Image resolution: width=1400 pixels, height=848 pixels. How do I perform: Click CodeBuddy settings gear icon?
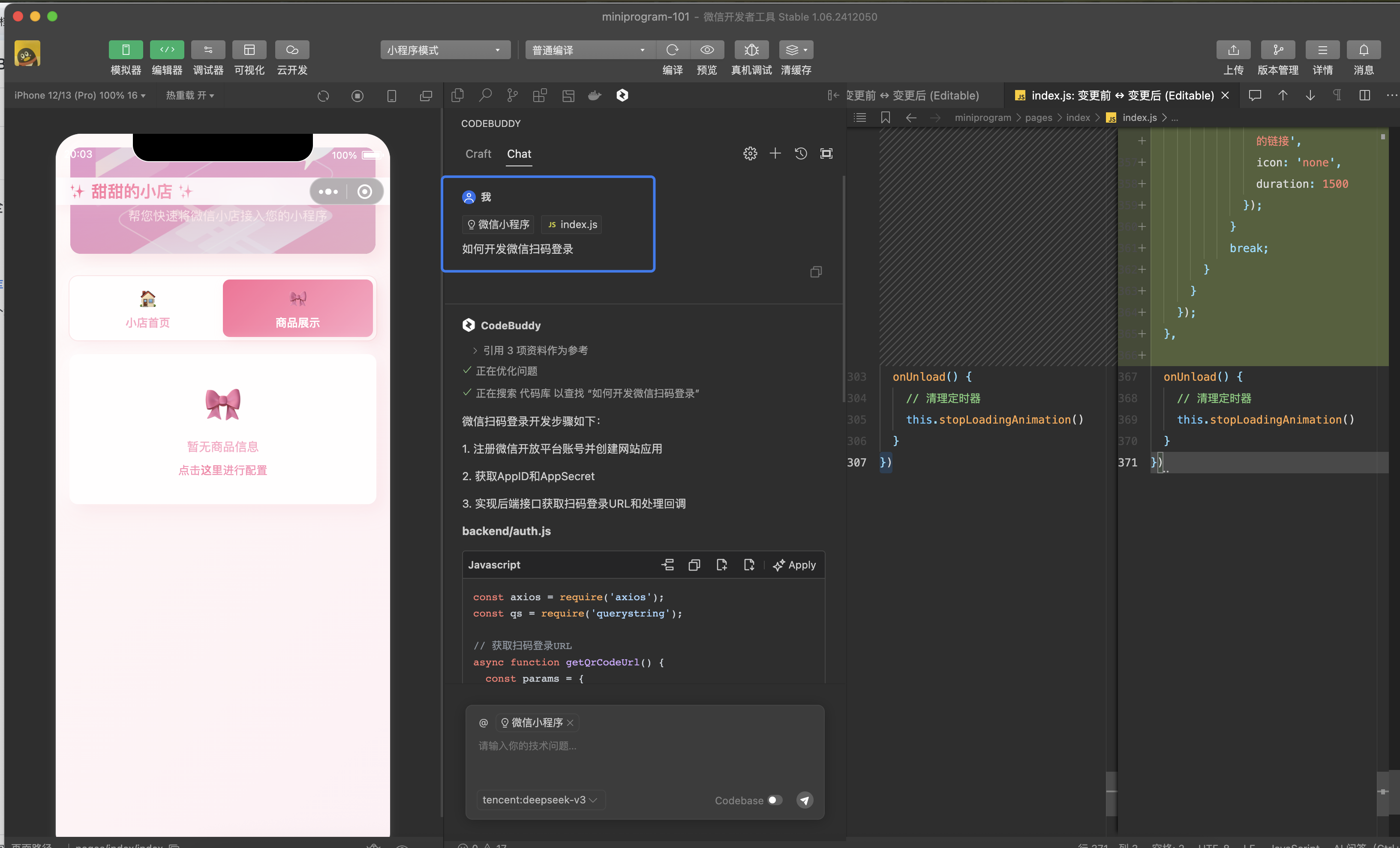750,153
